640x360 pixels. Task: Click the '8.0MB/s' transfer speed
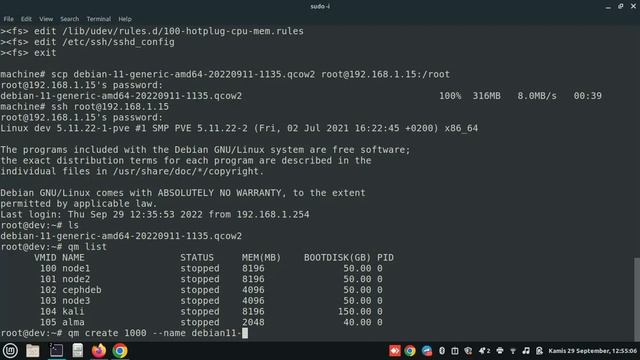[x=537, y=96]
